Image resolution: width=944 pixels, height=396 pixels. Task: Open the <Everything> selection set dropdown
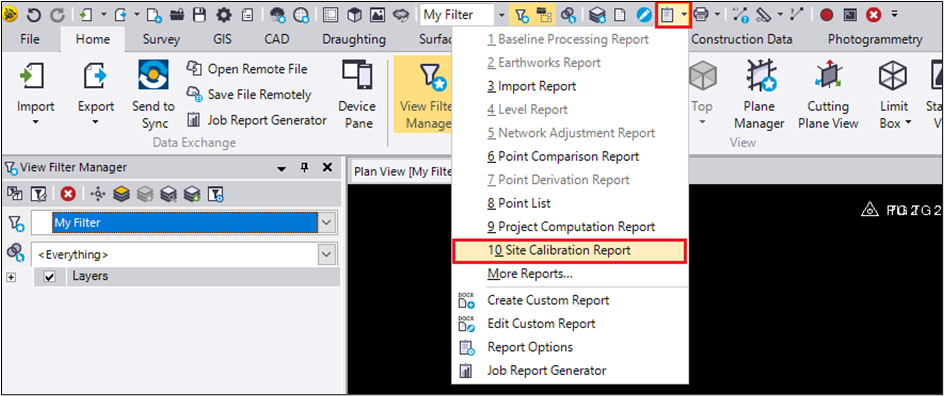coord(327,255)
